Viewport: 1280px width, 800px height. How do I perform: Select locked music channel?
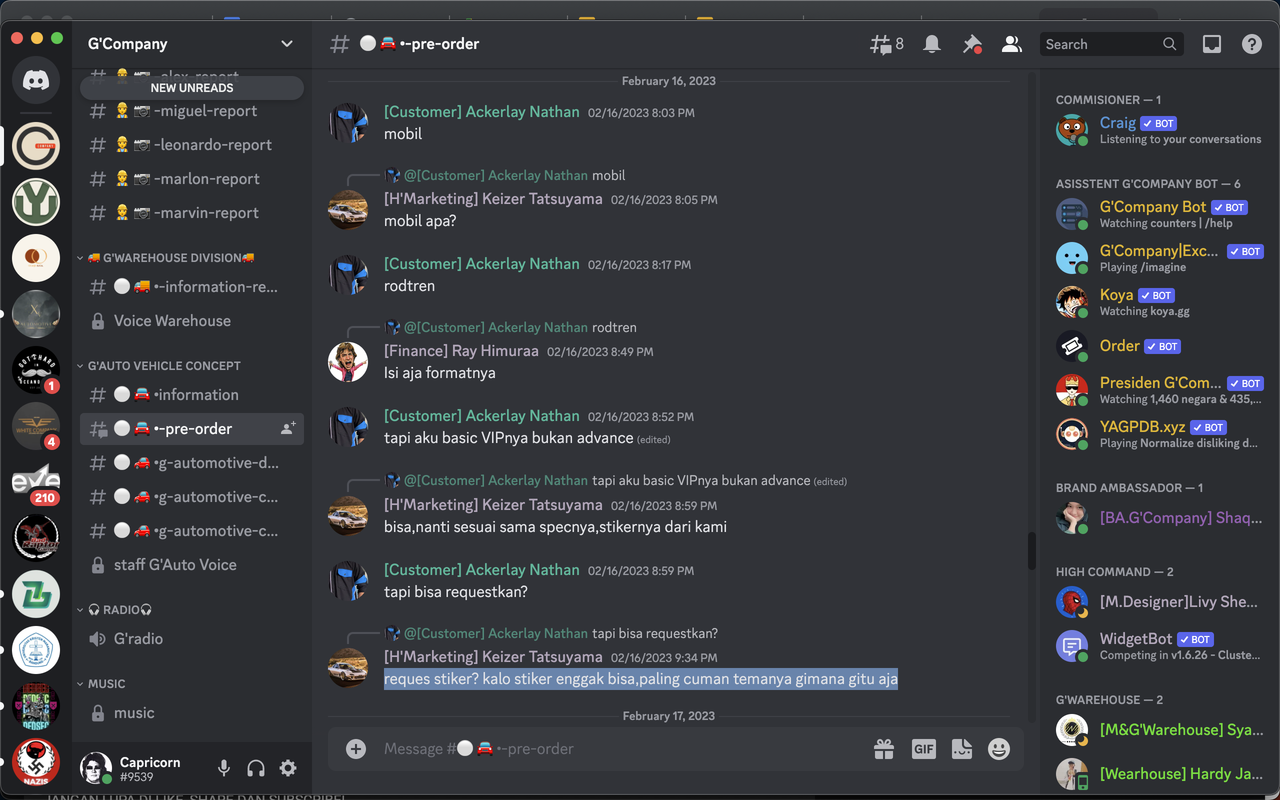click(192, 713)
